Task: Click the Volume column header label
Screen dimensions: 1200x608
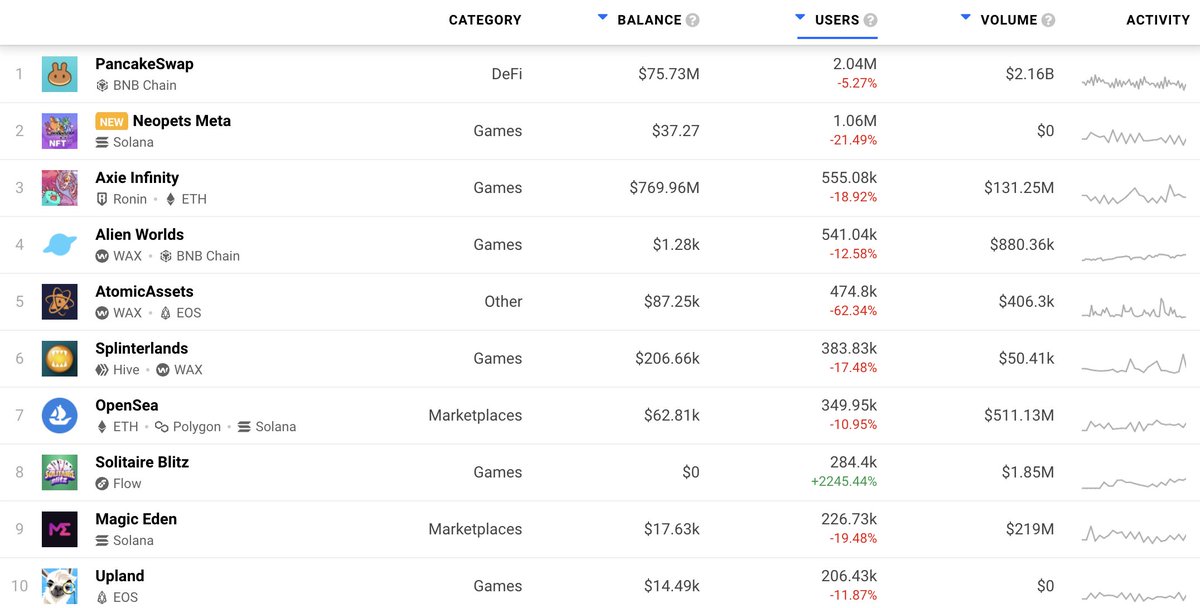Action: click(1009, 20)
